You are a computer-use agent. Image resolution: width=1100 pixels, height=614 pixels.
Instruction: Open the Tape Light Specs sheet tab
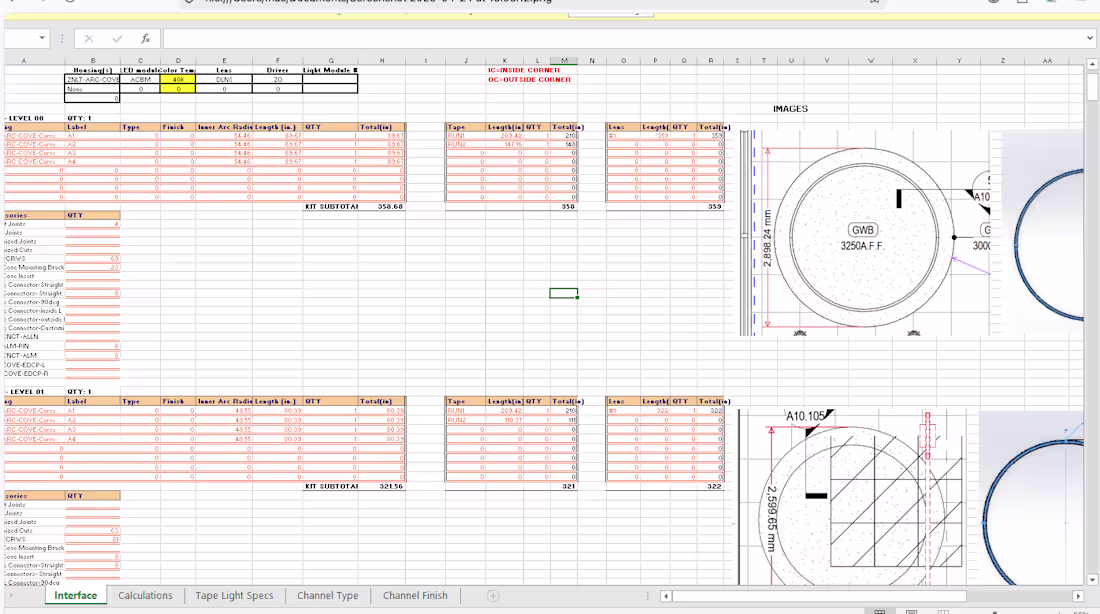coord(234,595)
